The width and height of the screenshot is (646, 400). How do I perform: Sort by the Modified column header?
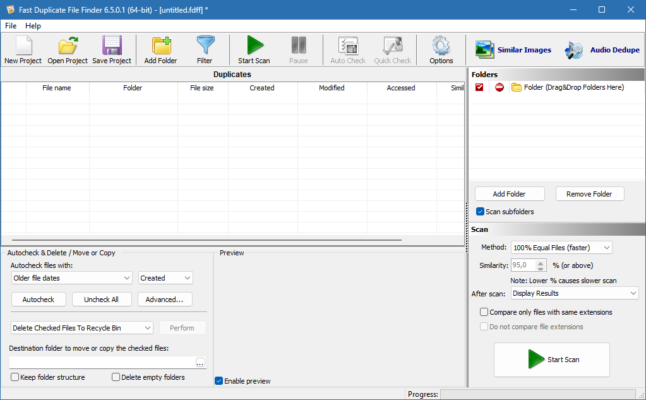click(332, 88)
